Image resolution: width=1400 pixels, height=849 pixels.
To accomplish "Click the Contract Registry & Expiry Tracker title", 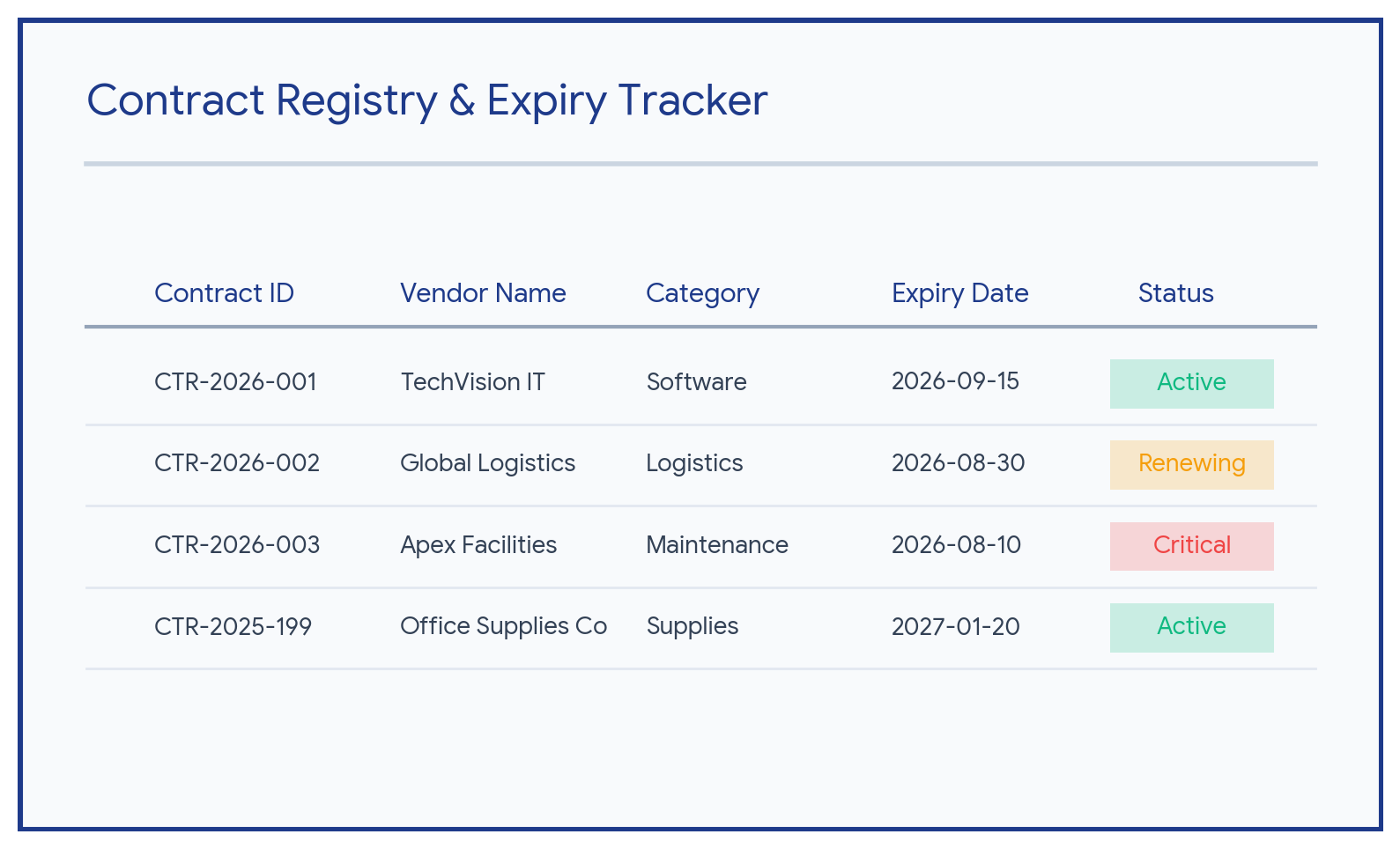I will point(427,100).
